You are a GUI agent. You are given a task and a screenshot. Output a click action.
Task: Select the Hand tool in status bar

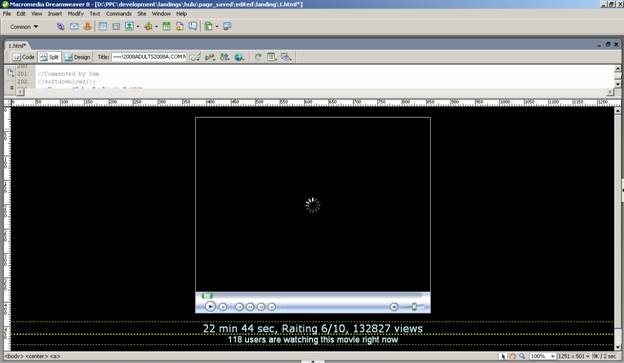point(513,356)
